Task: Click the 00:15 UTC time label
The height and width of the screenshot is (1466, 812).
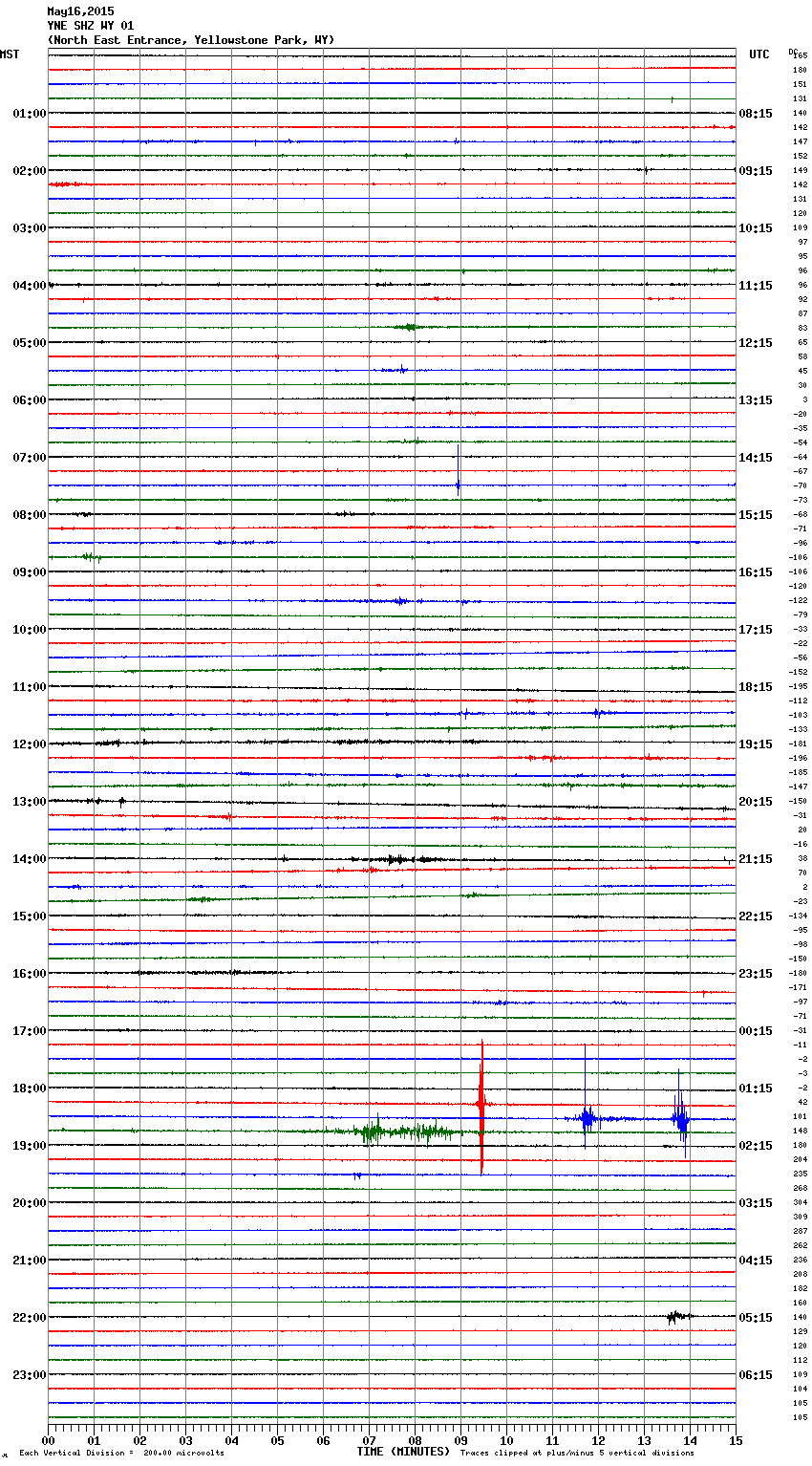Action: coord(756,1031)
